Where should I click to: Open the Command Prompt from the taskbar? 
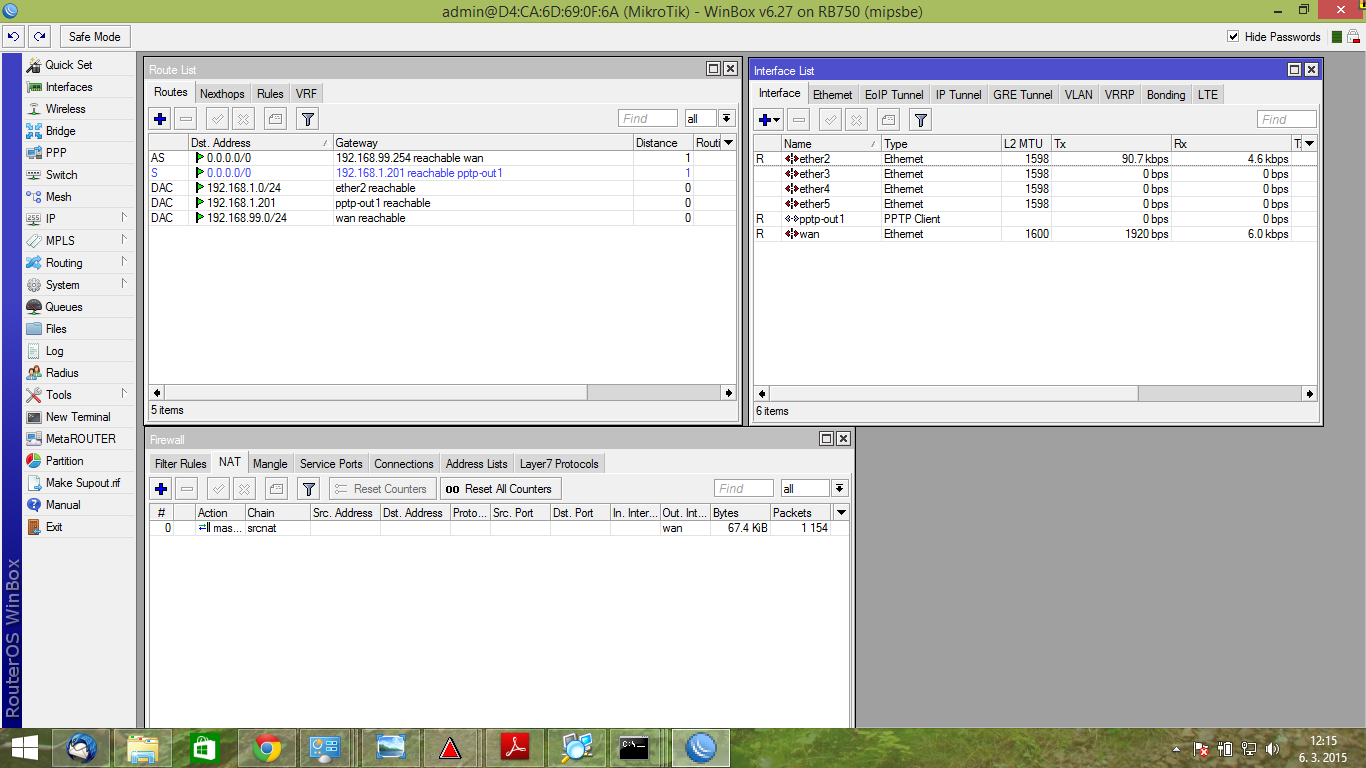pos(636,748)
